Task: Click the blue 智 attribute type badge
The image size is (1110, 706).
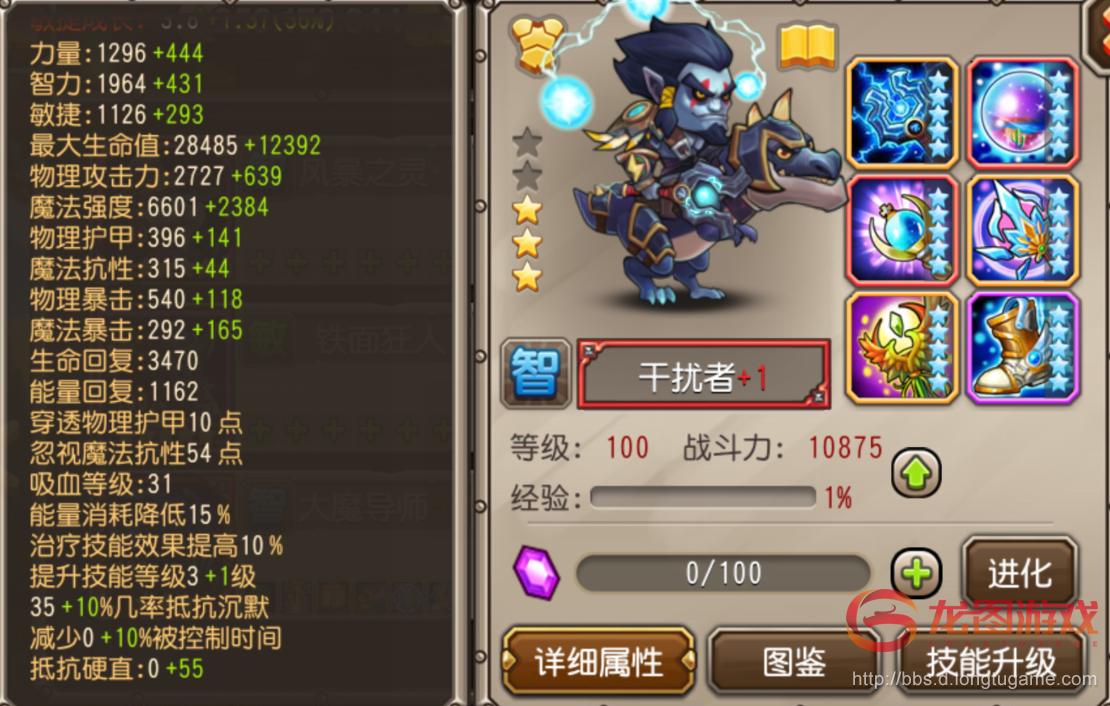Action: click(536, 373)
